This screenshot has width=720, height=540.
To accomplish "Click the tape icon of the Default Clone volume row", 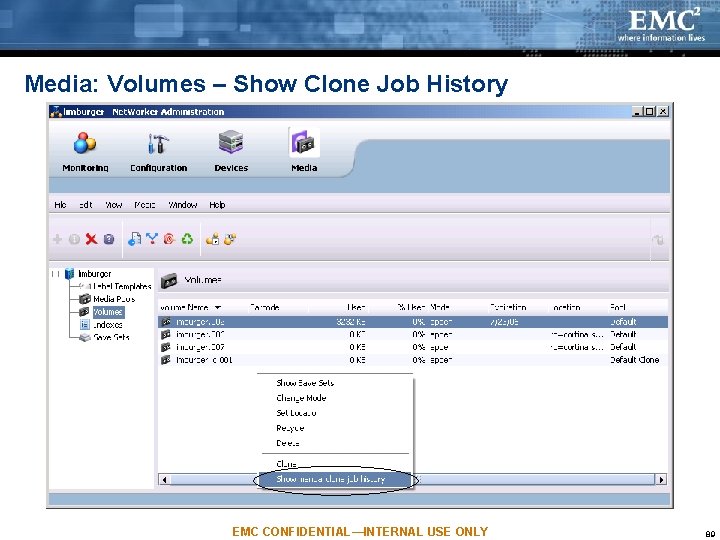I will (166, 360).
